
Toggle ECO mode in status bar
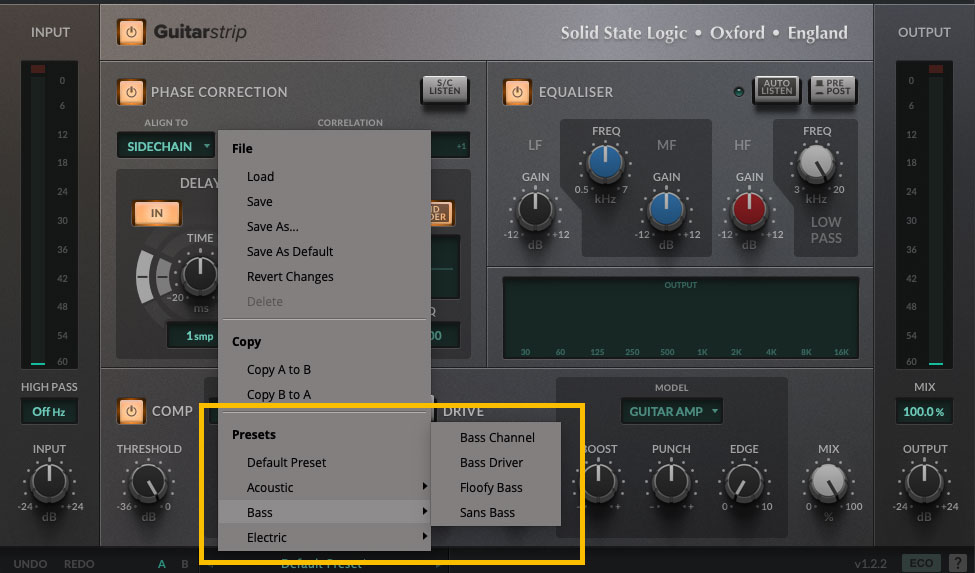(x=921, y=563)
